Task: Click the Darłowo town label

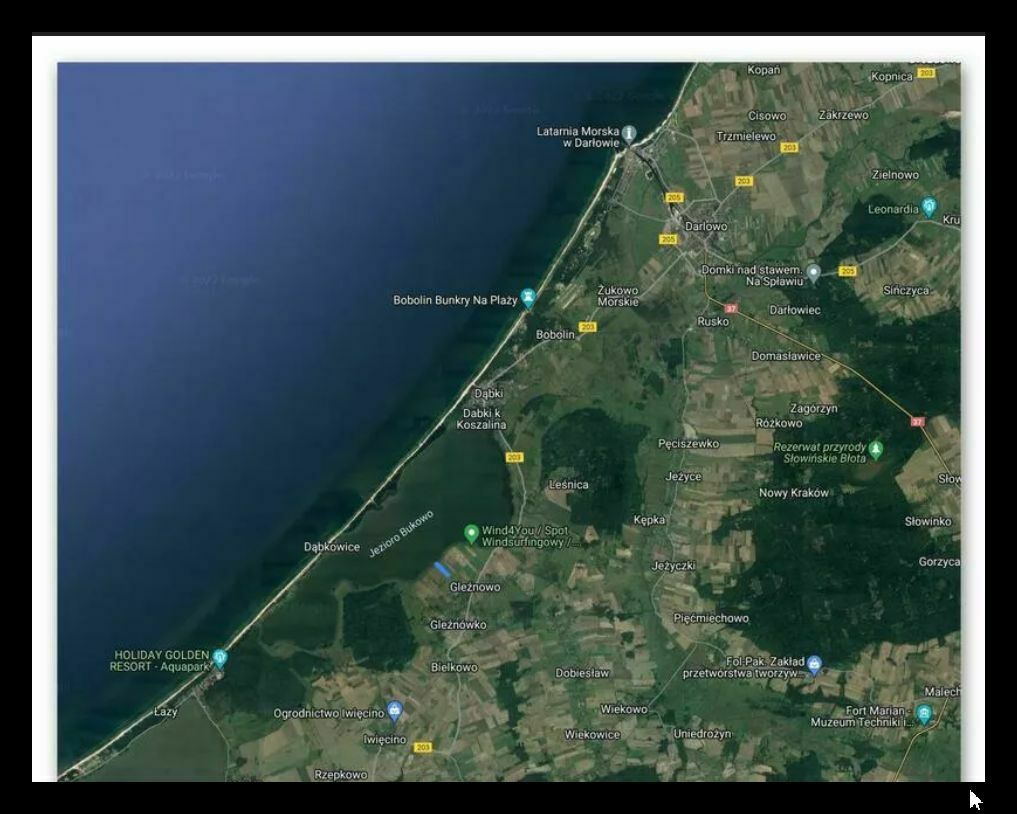Action: 706,226
